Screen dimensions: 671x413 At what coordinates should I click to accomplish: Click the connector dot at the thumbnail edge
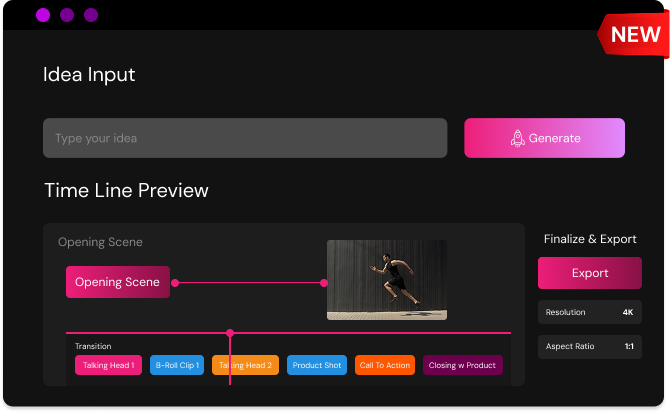[x=324, y=283]
